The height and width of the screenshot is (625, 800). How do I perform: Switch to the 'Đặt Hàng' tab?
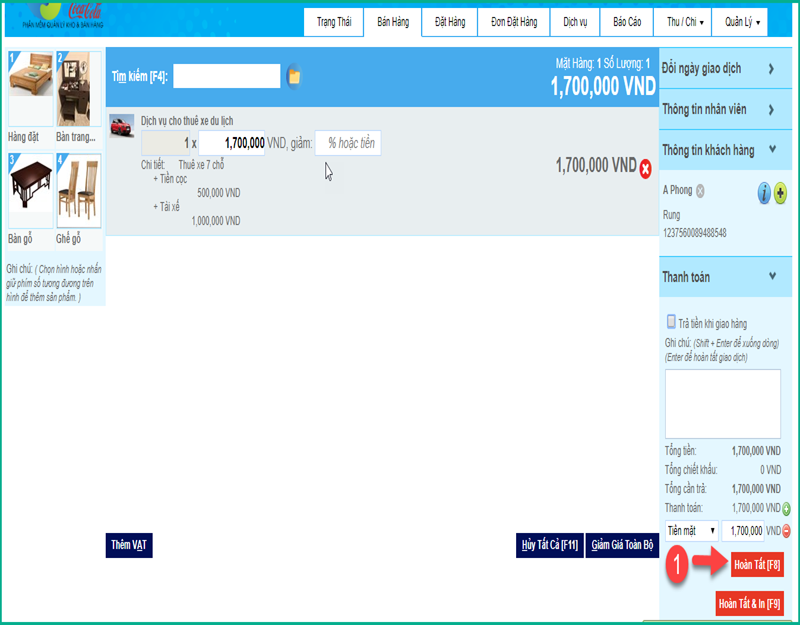click(443, 21)
